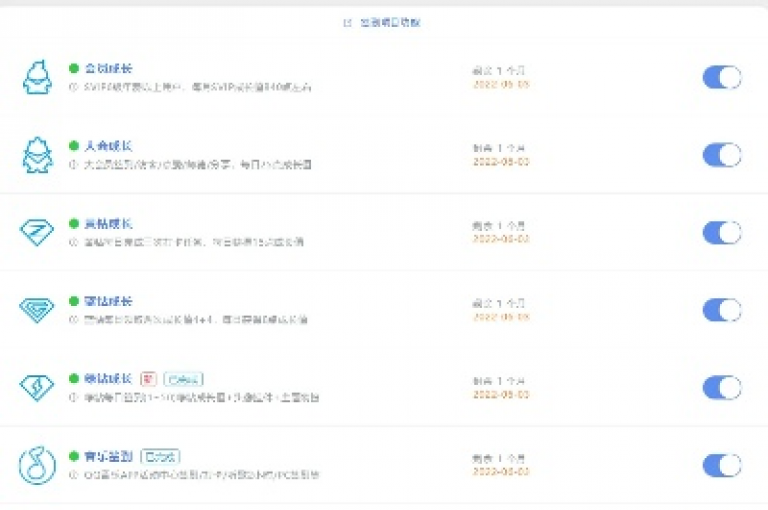Click the orange expiry date in the first row

point(501,84)
